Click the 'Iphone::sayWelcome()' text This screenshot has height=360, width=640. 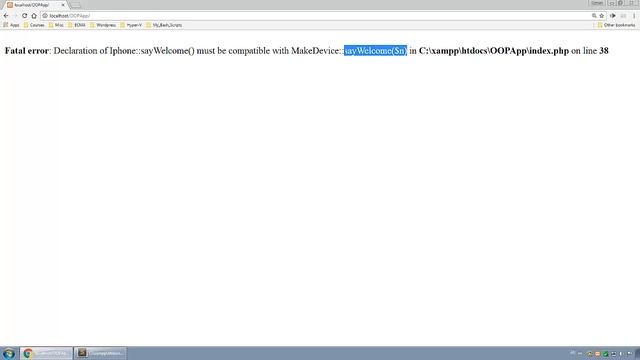[x=152, y=51]
